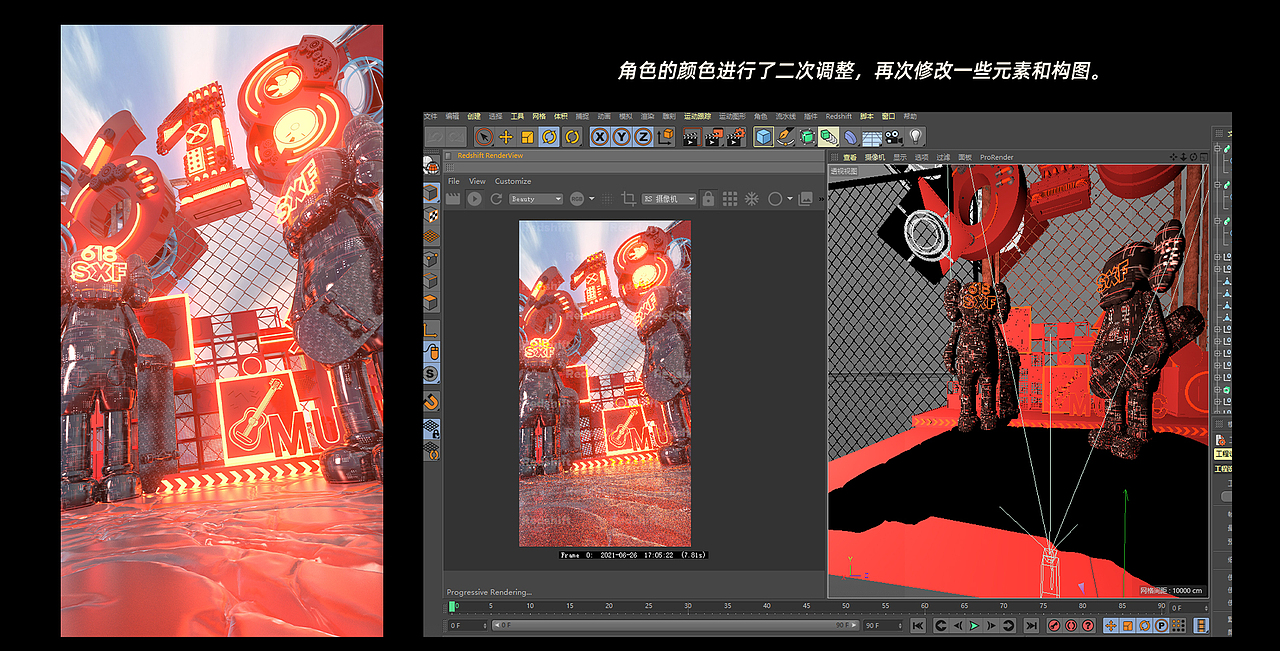
Task: Click Record Active Objects key button
Action: [x=1054, y=625]
